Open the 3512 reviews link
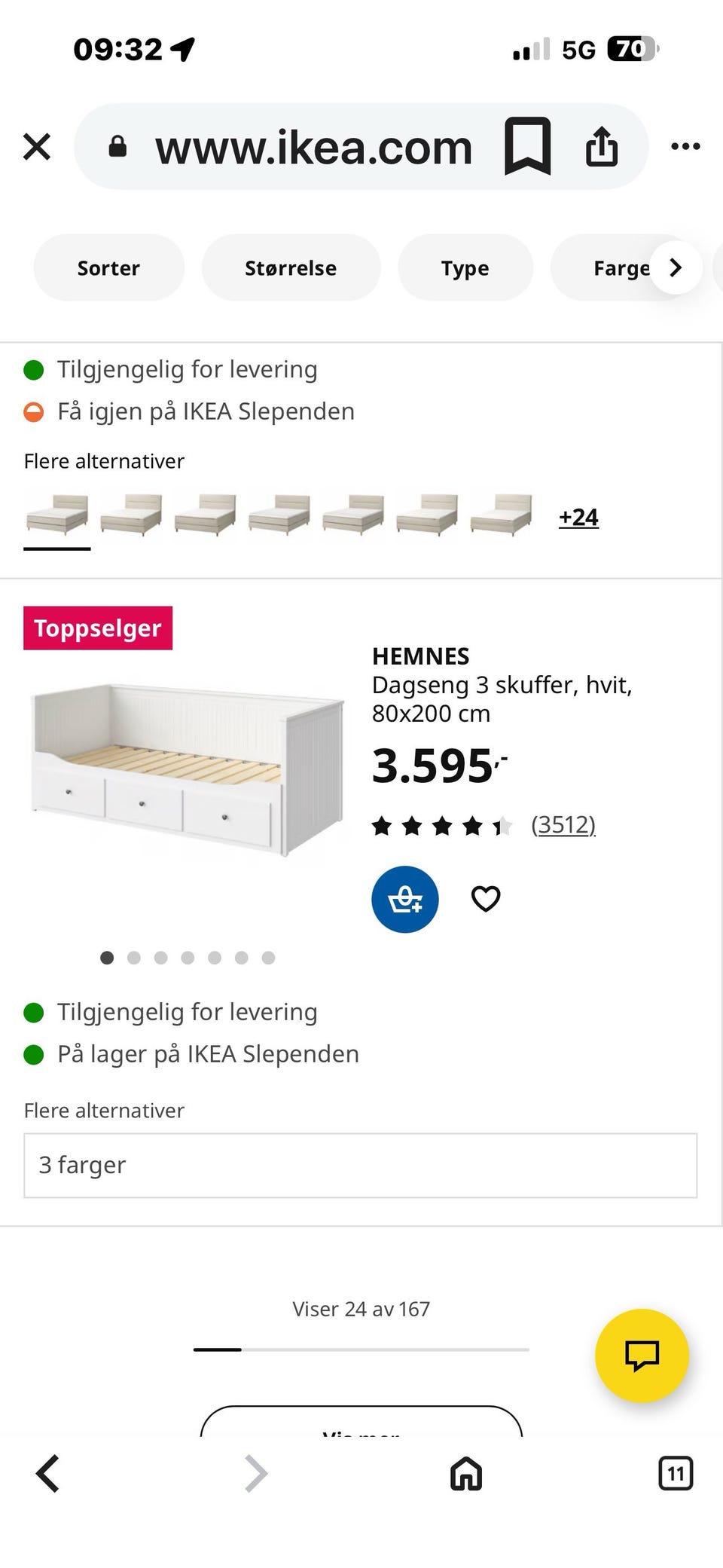 click(563, 825)
